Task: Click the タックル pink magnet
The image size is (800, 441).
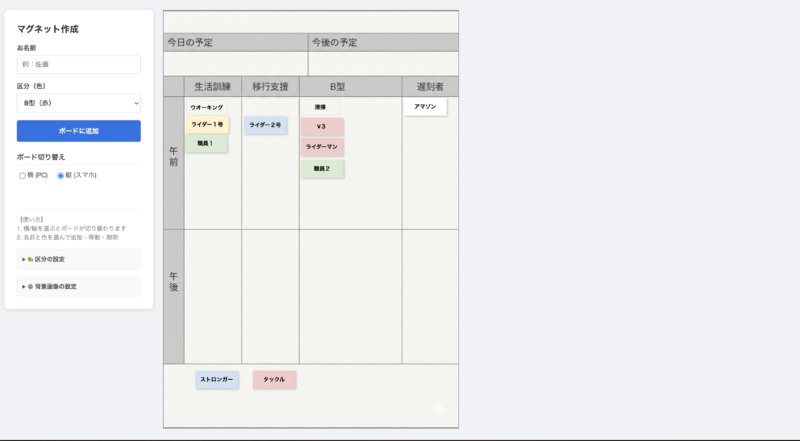Action: click(275, 380)
